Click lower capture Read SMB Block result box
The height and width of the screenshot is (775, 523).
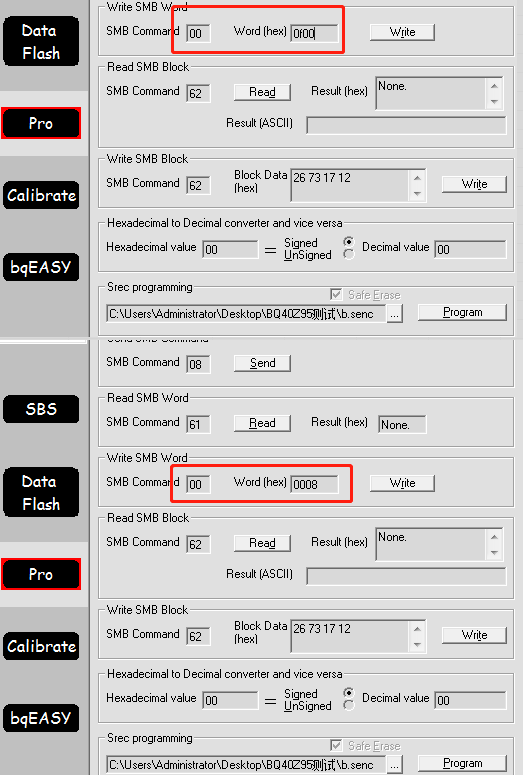[431, 544]
